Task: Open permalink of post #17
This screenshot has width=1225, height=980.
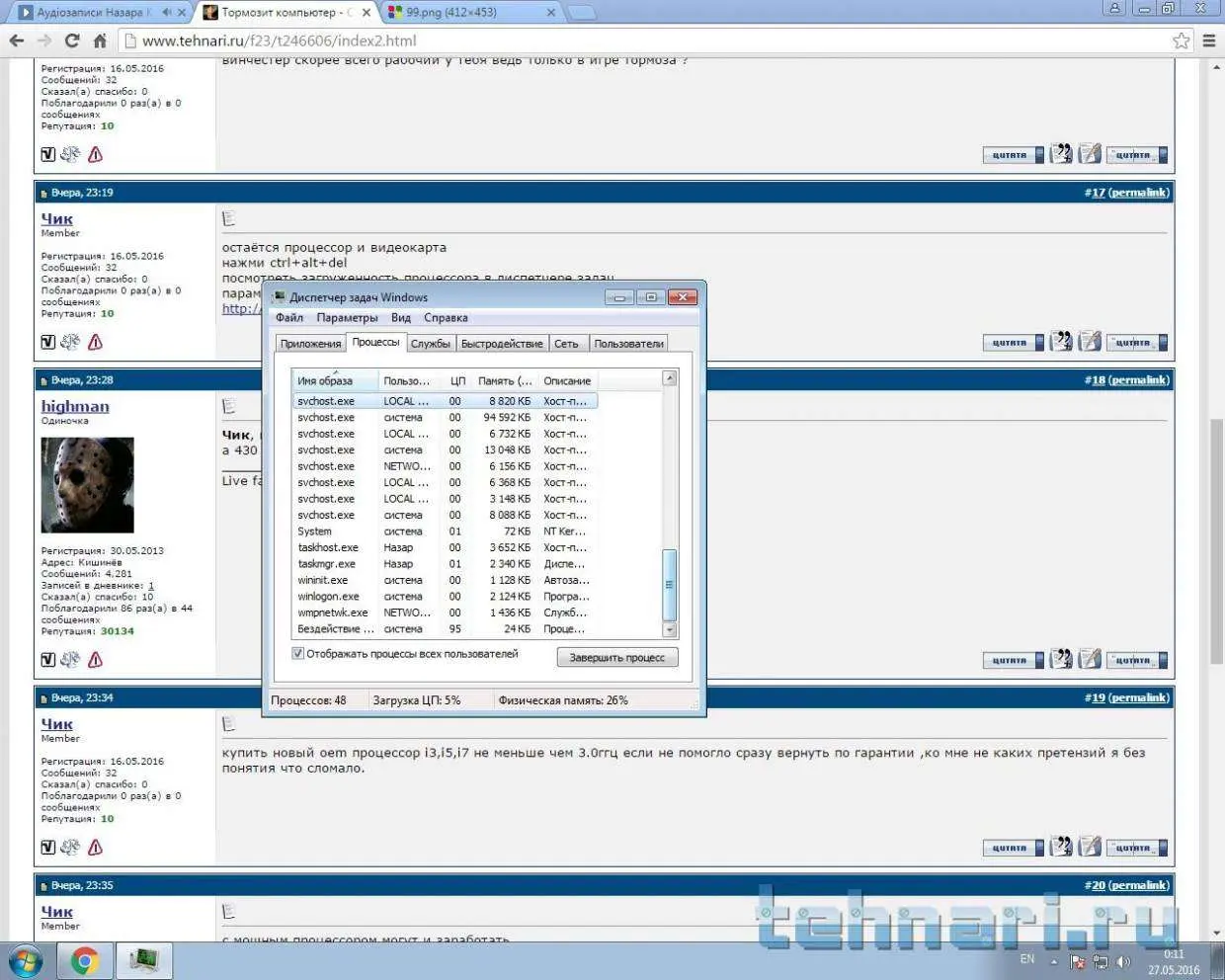Action: coord(1139,193)
